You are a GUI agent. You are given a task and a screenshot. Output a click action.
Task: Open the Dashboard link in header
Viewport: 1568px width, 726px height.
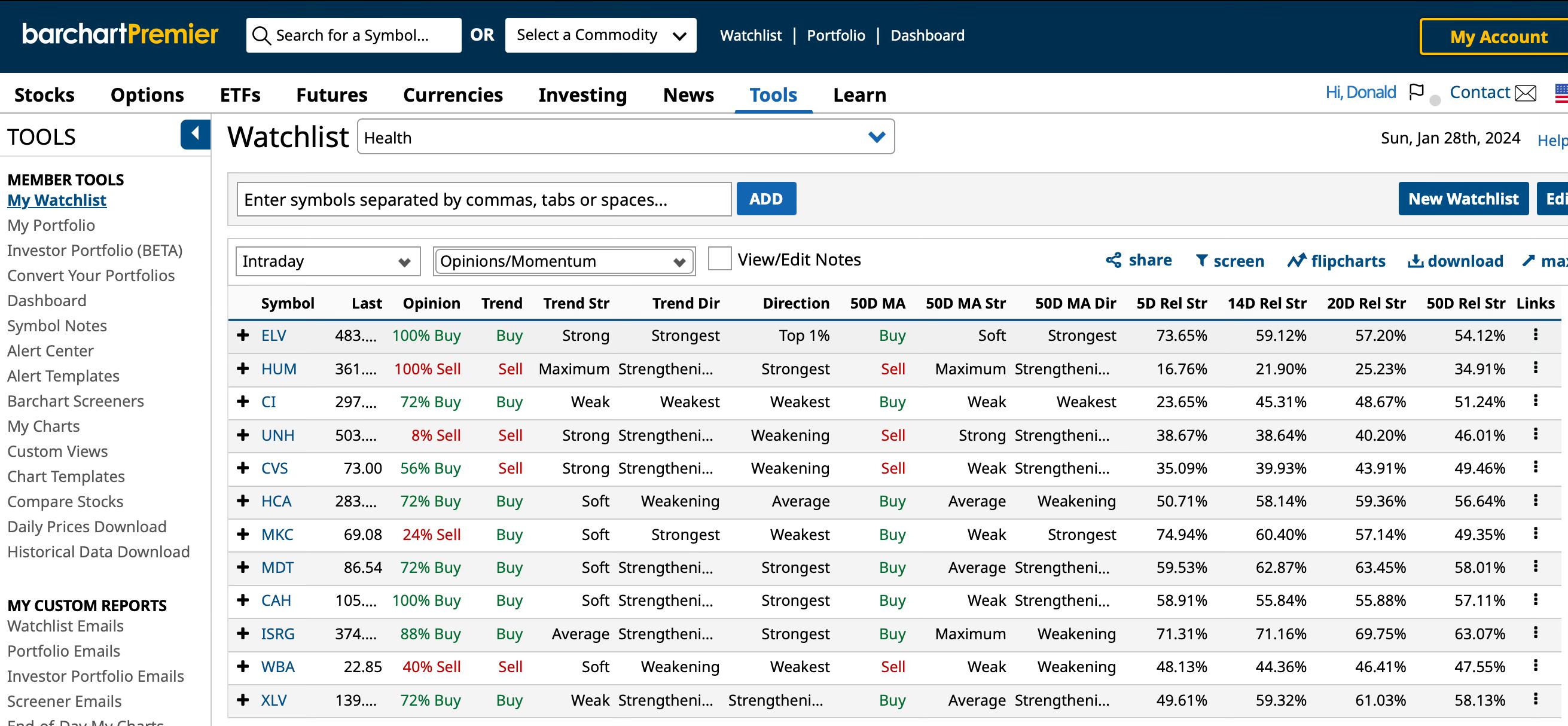click(927, 35)
